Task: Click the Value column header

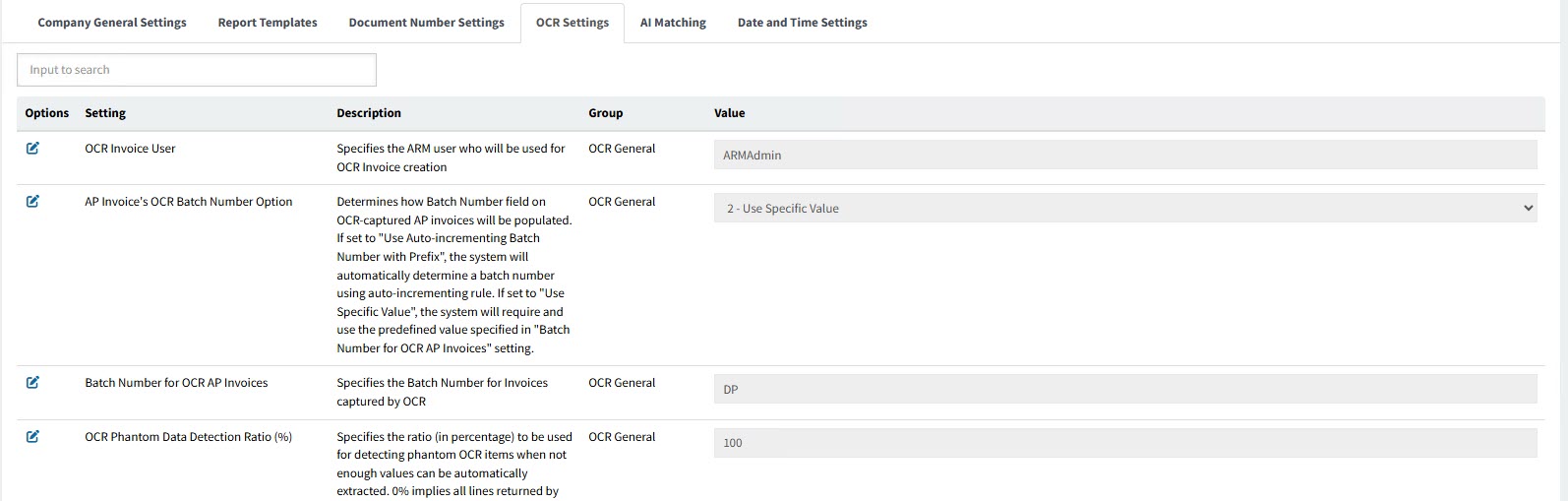Action: 729,113
